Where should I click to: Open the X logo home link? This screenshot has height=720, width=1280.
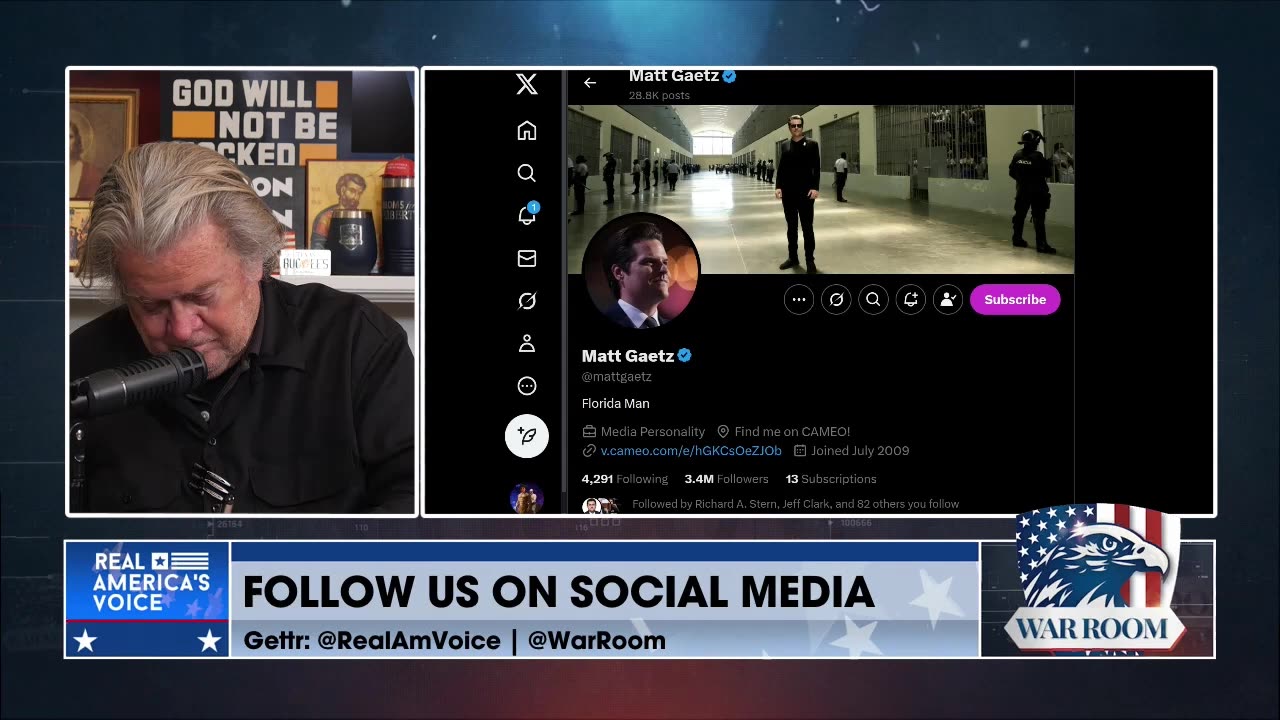point(527,84)
